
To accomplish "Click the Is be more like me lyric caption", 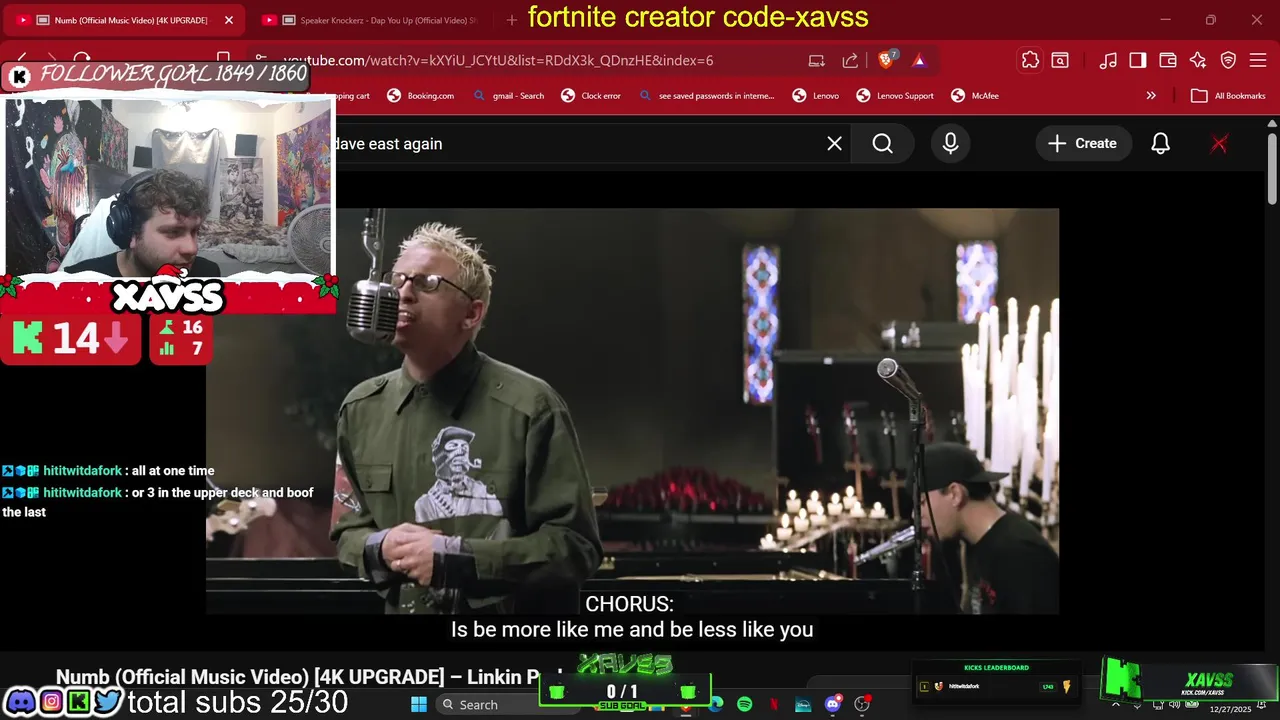I will click(632, 630).
